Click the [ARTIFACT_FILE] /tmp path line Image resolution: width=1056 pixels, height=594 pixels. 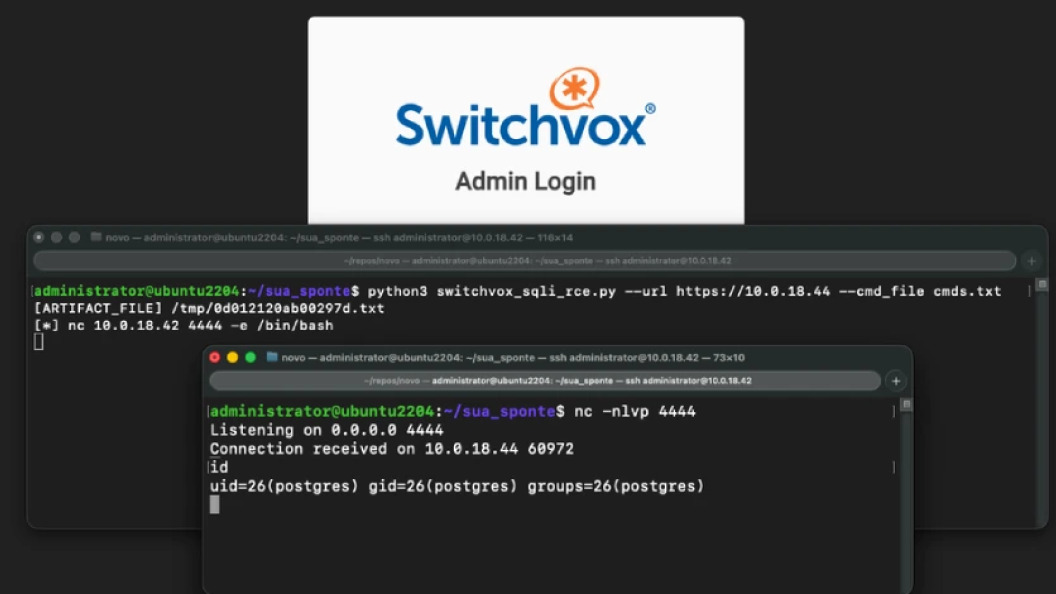point(209,308)
